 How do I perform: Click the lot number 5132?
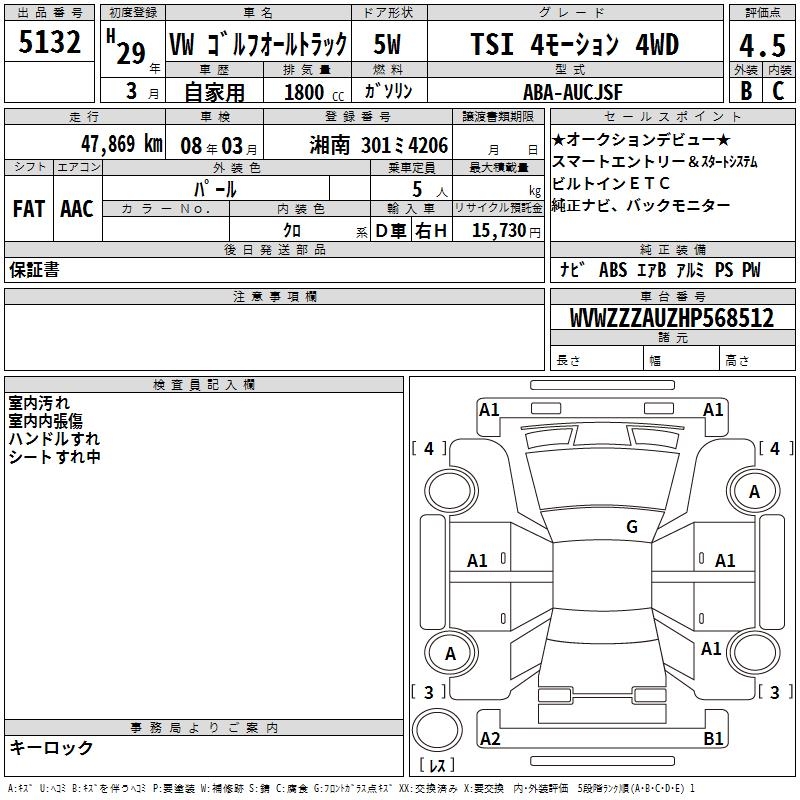(x=49, y=42)
